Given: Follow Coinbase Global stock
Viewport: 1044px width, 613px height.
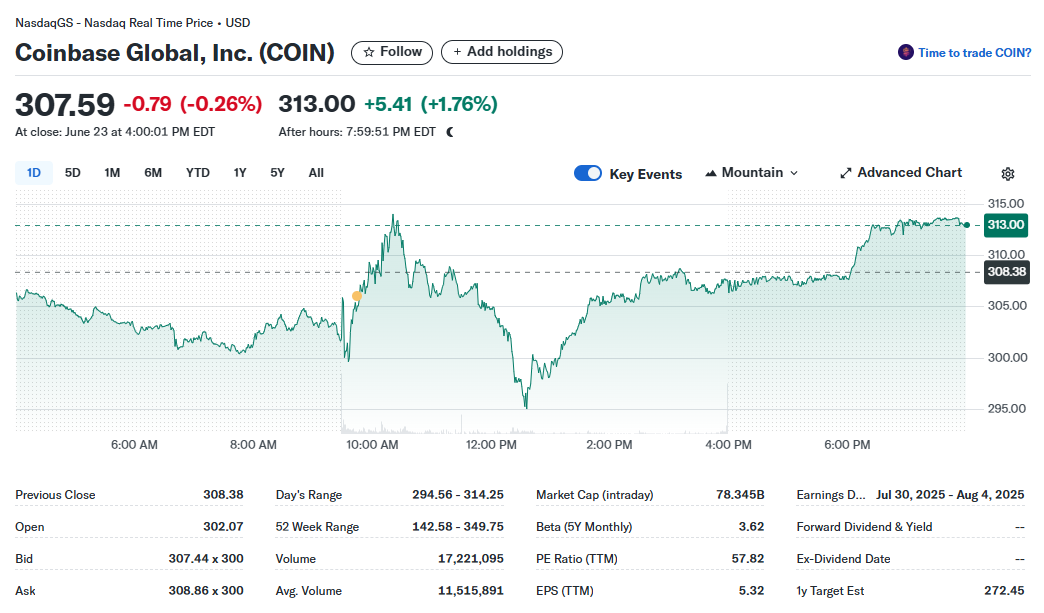Looking at the screenshot, I should [x=392, y=52].
